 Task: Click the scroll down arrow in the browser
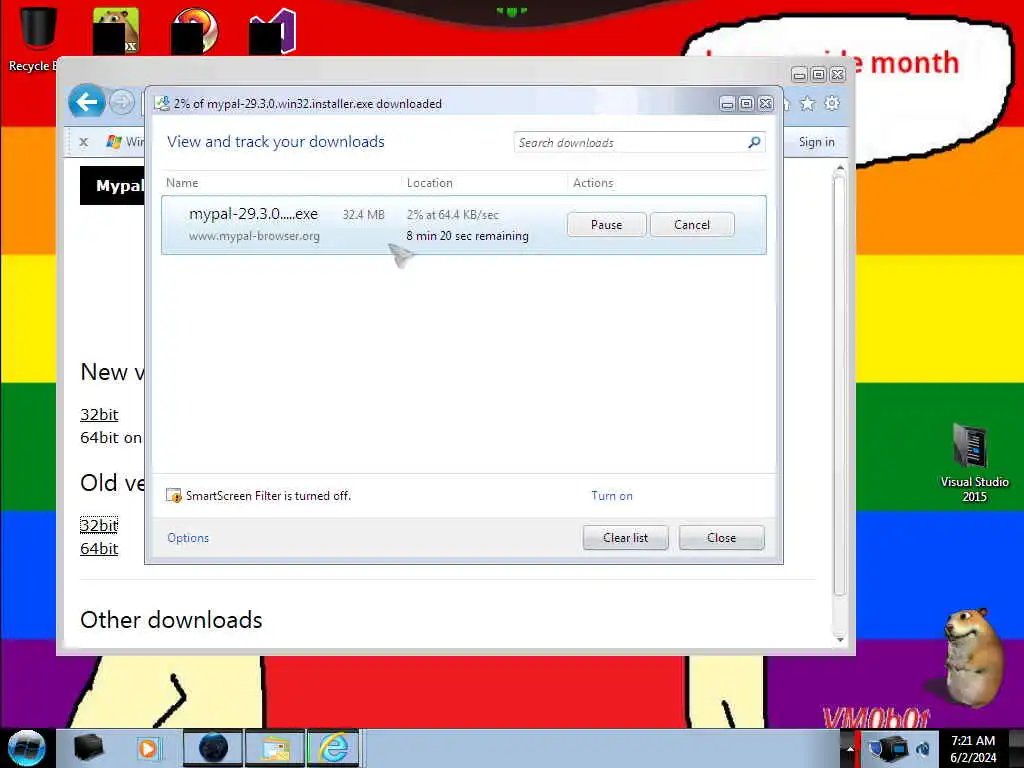(x=840, y=639)
